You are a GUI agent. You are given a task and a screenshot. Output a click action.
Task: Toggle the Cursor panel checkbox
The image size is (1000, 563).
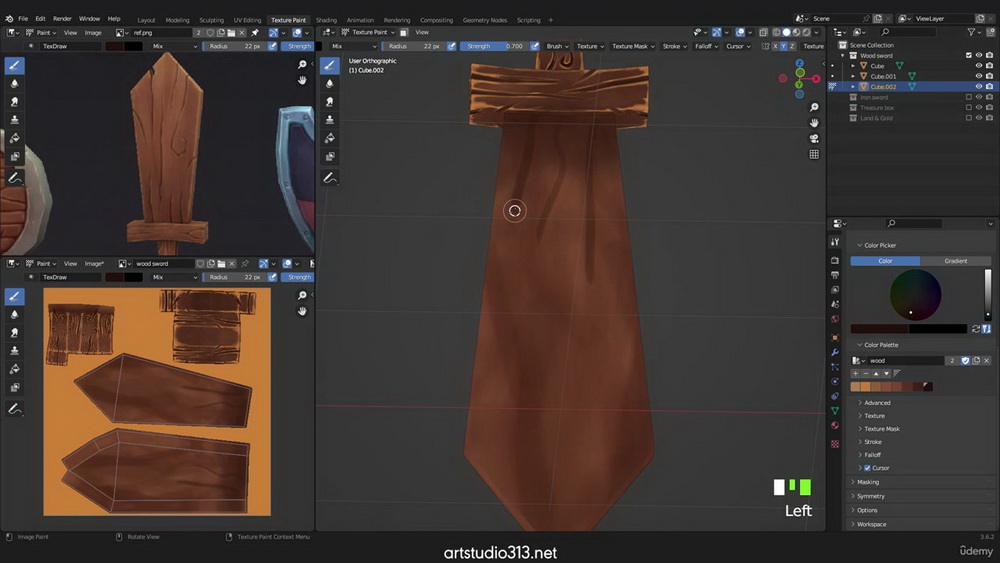click(867, 468)
